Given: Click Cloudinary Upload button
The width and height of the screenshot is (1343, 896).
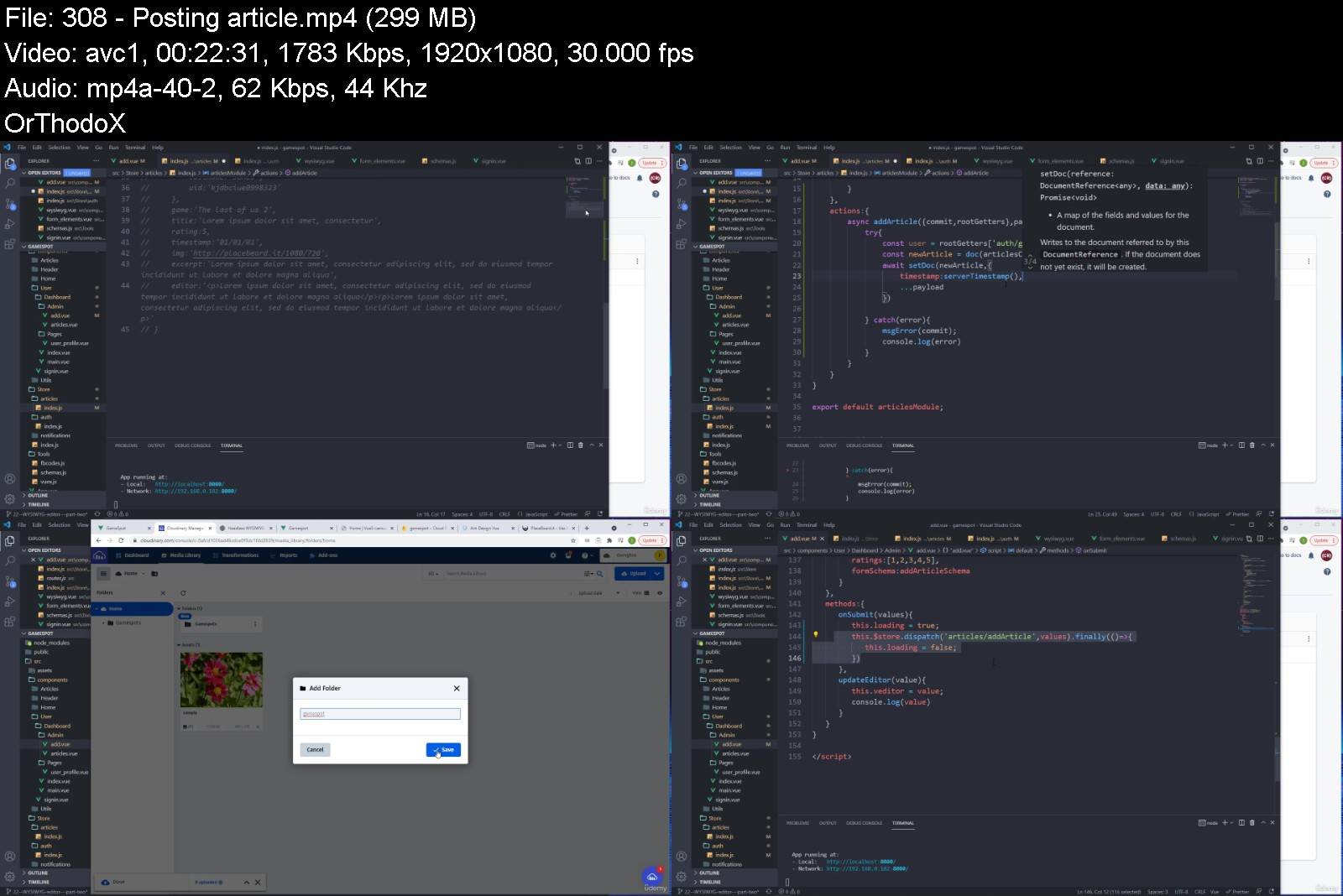Looking at the screenshot, I should point(634,574).
